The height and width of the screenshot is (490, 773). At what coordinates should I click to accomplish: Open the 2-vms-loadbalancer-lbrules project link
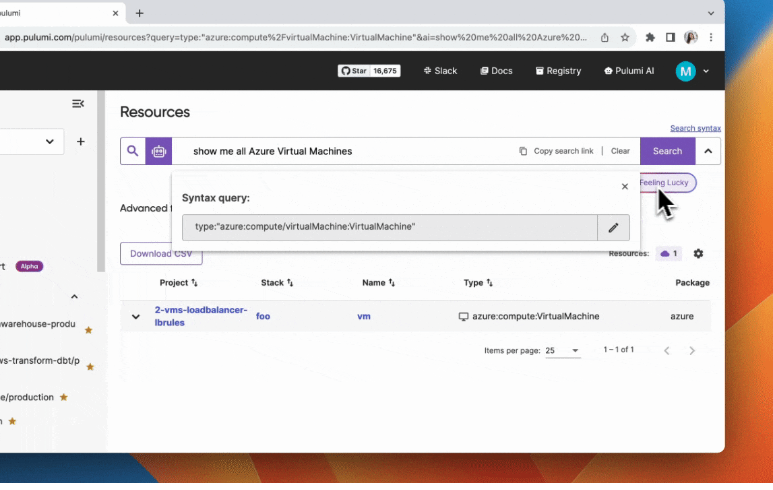click(x=201, y=316)
